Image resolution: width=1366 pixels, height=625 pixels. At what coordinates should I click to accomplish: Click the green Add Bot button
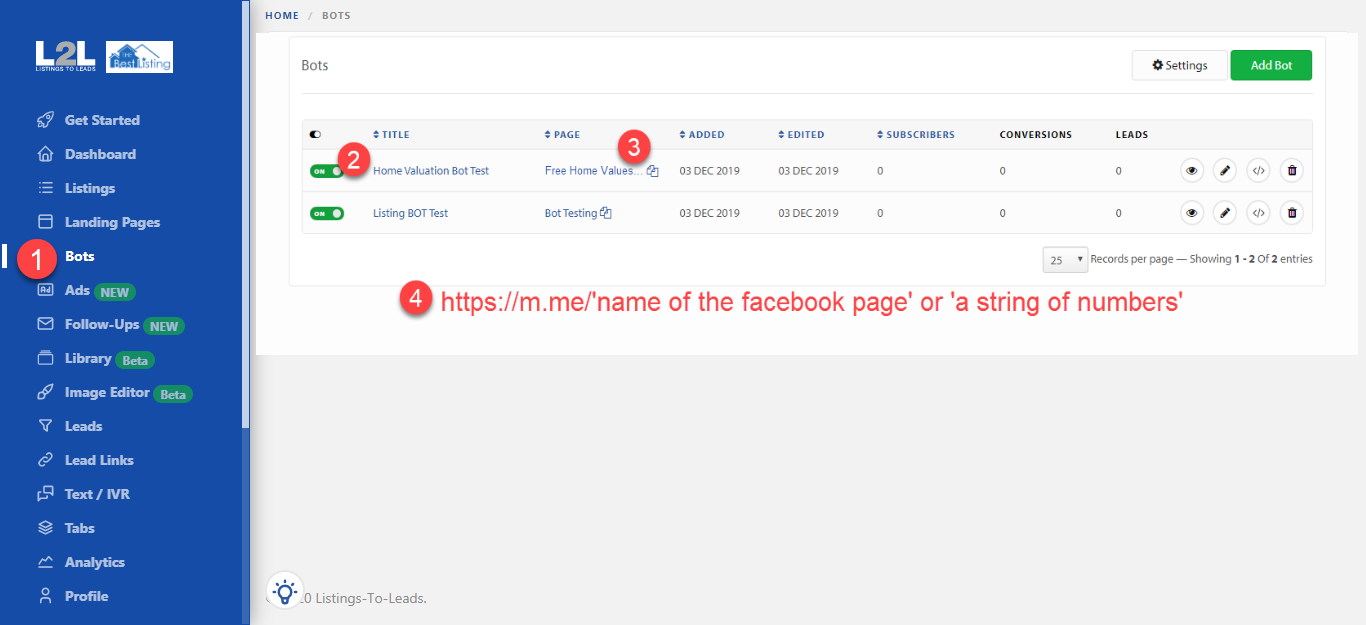[x=1271, y=65]
